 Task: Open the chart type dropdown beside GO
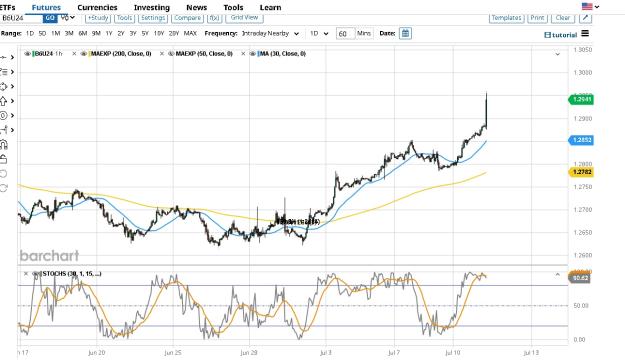click(x=68, y=18)
